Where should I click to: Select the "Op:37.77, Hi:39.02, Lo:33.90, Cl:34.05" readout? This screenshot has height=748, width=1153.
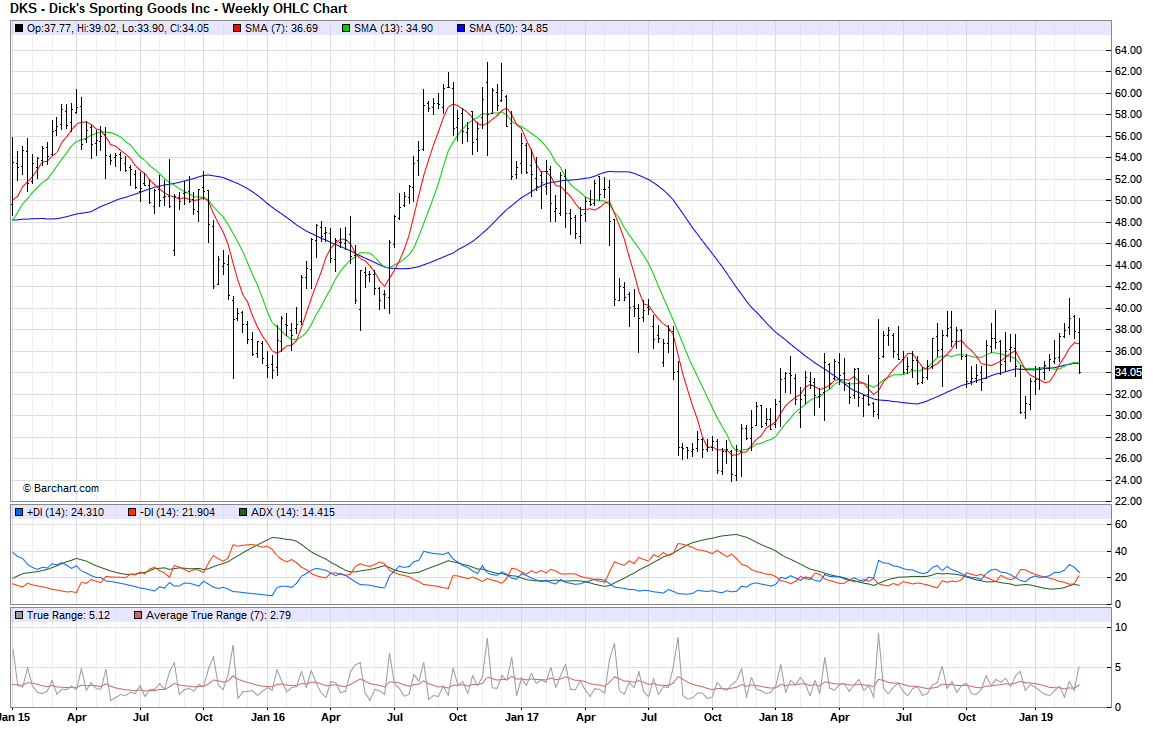pyautogui.click(x=118, y=29)
